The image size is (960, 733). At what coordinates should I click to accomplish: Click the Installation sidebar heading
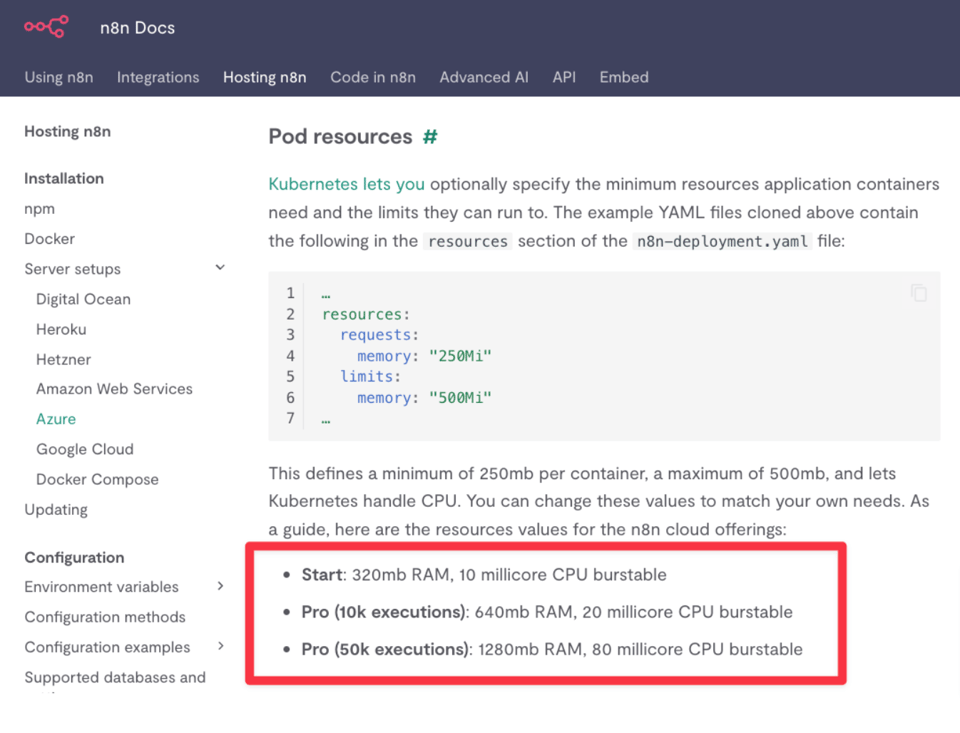(64, 178)
